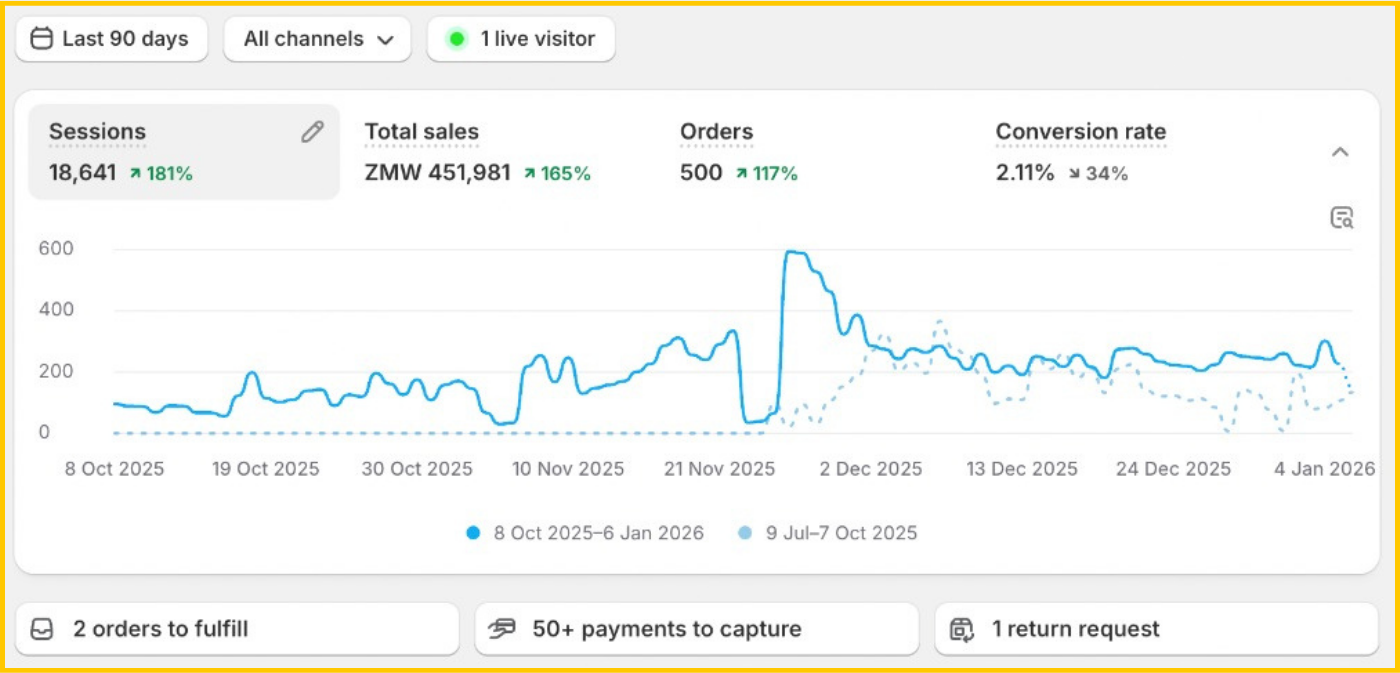This screenshot has height=673, width=1400.
Task: Open the chart report explore icon
Action: pyautogui.click(x=1341, y=218)
